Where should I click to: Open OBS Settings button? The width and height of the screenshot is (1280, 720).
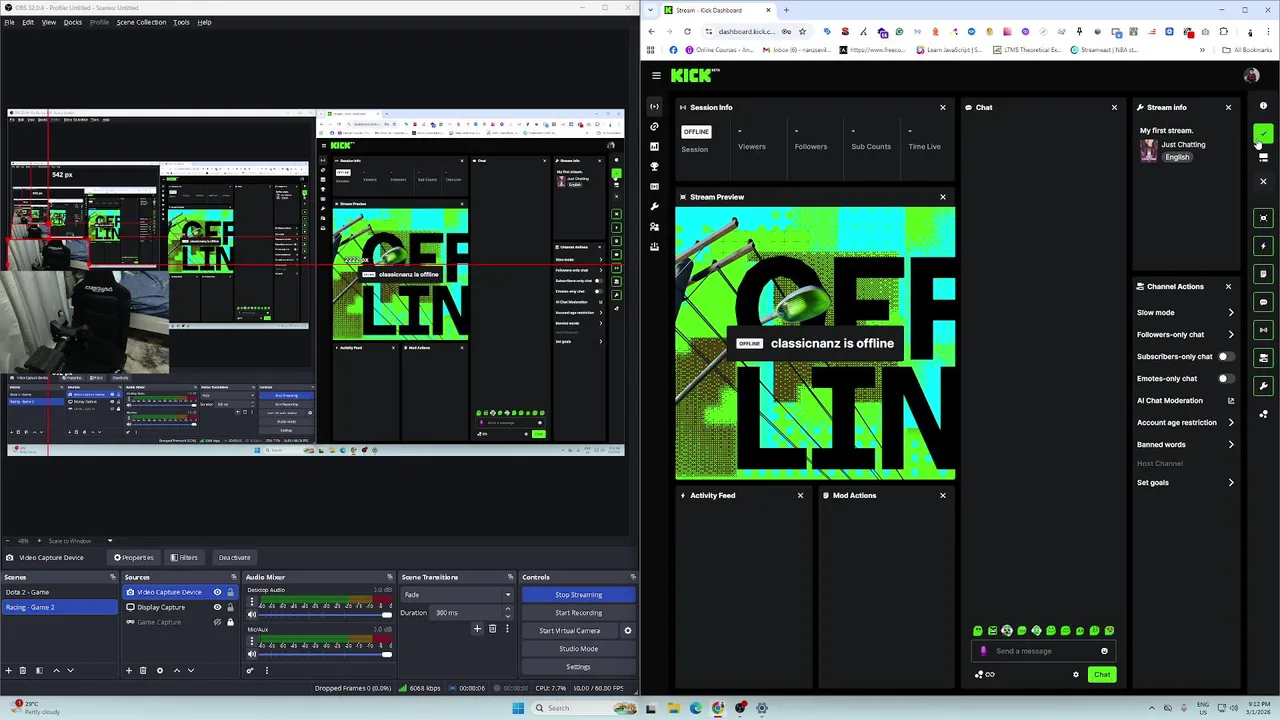coord(578,667)
